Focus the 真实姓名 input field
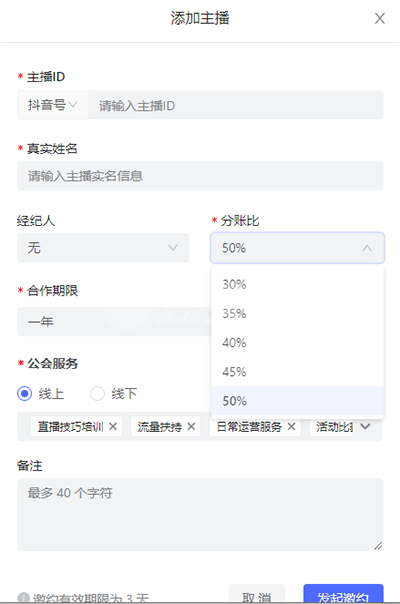Viewport: 400px width, 604px height. pos(200,176)
